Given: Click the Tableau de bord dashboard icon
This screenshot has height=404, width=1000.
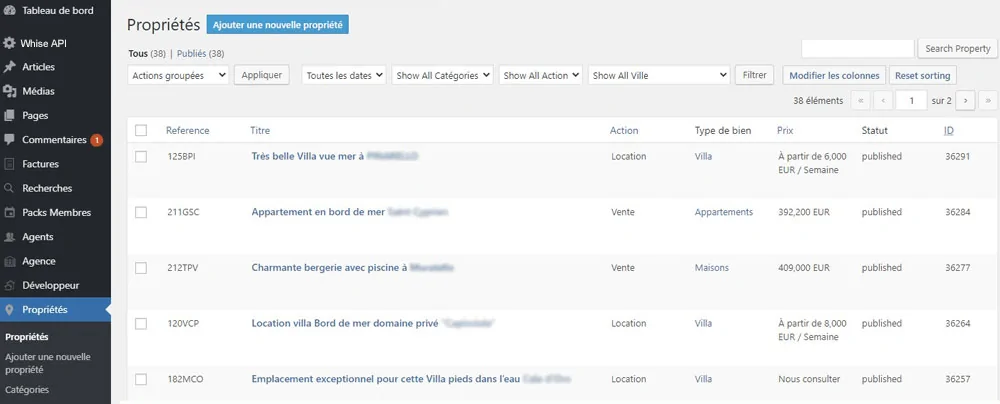Looking at the screenshot, I should click(x=9, y=10).
